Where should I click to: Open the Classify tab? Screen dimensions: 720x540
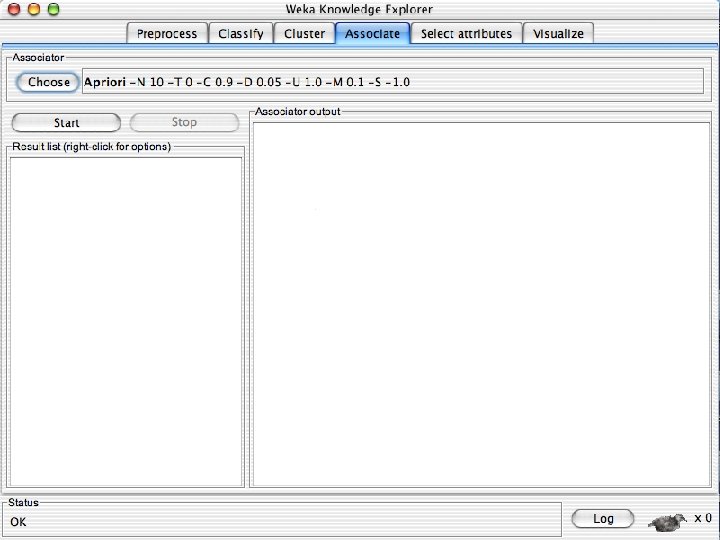[x=241, y=33]
